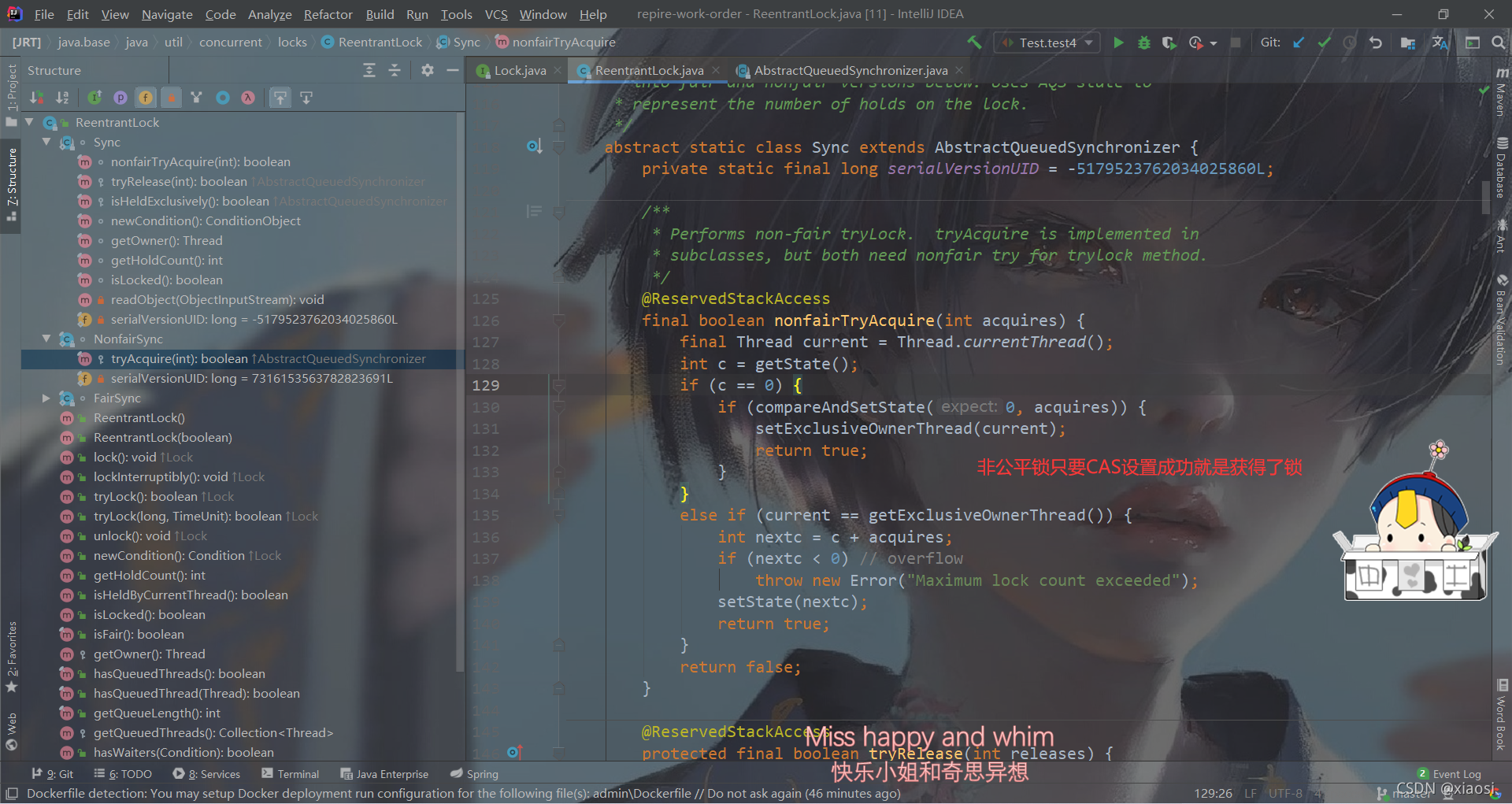Open the Database tool window strip
Screen dimensions: 1512x804
pos(1501,167)
